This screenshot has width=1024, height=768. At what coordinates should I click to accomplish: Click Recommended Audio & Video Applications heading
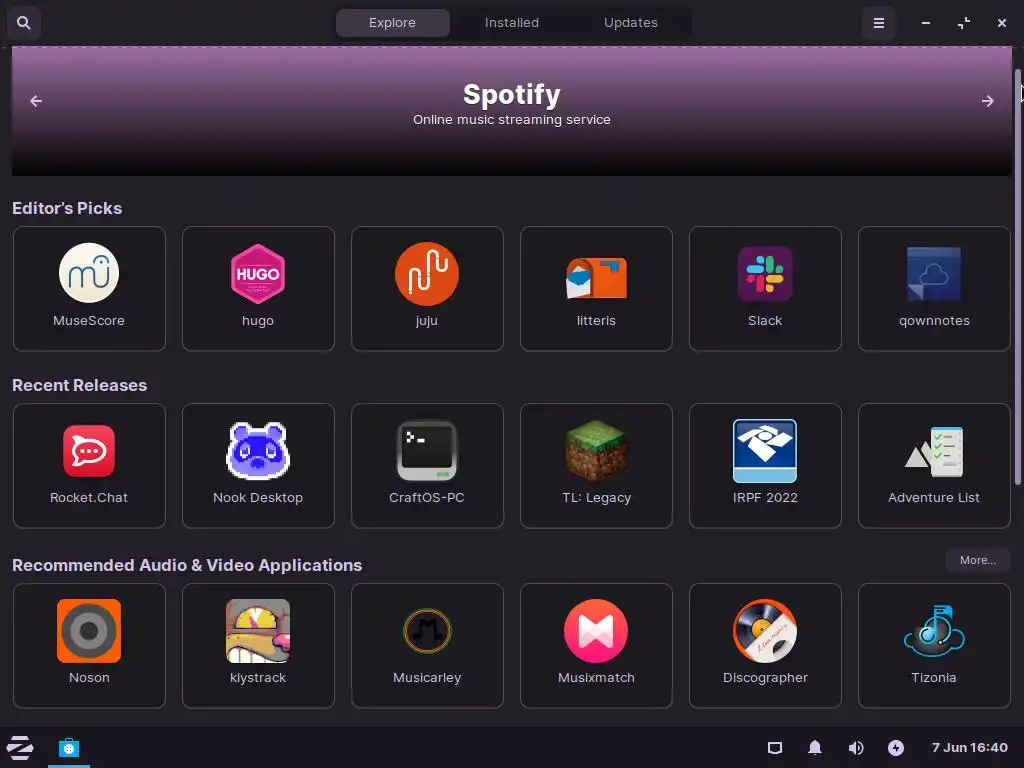point(187,565)
